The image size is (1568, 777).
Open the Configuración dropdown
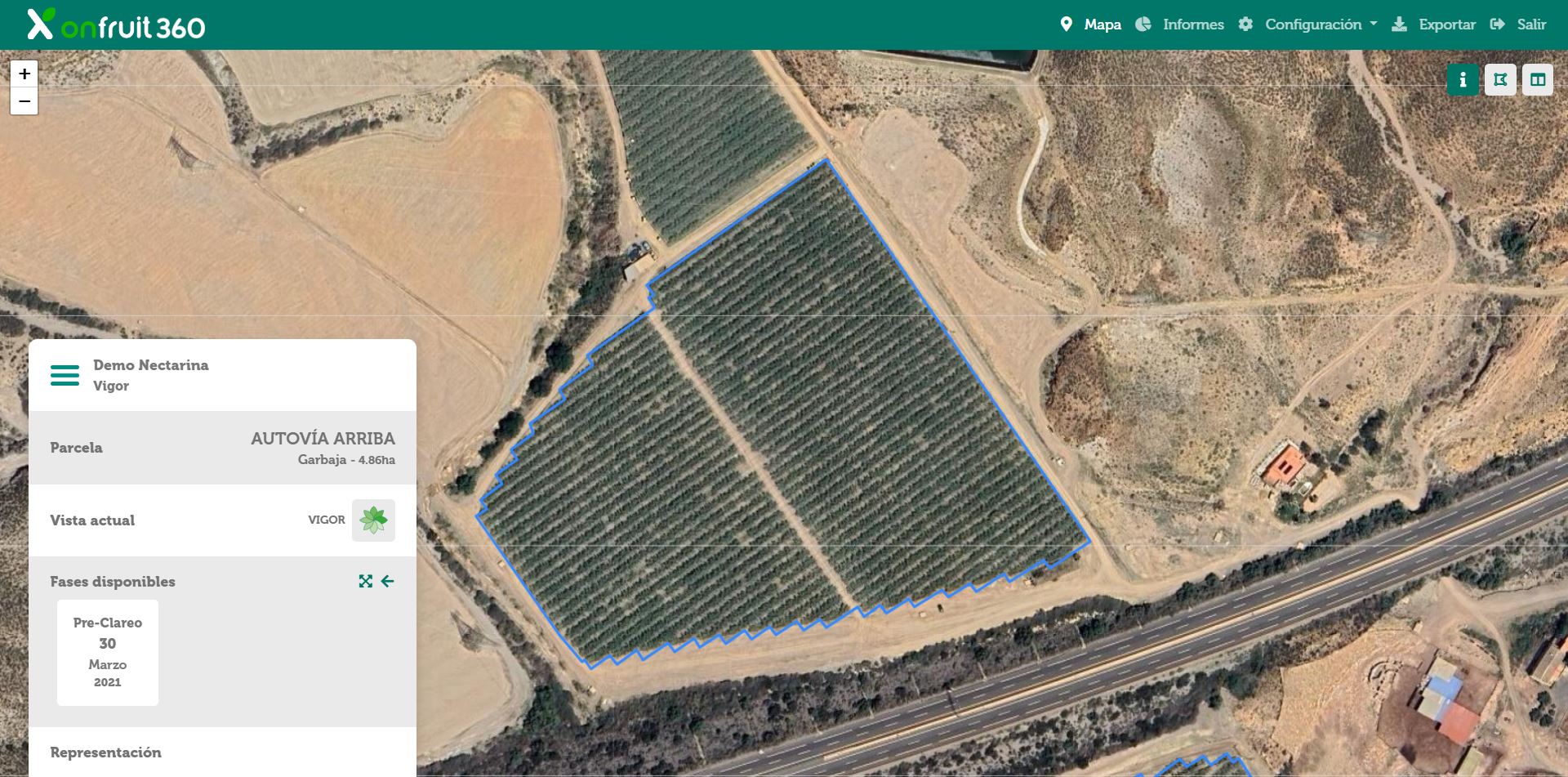1315,24
